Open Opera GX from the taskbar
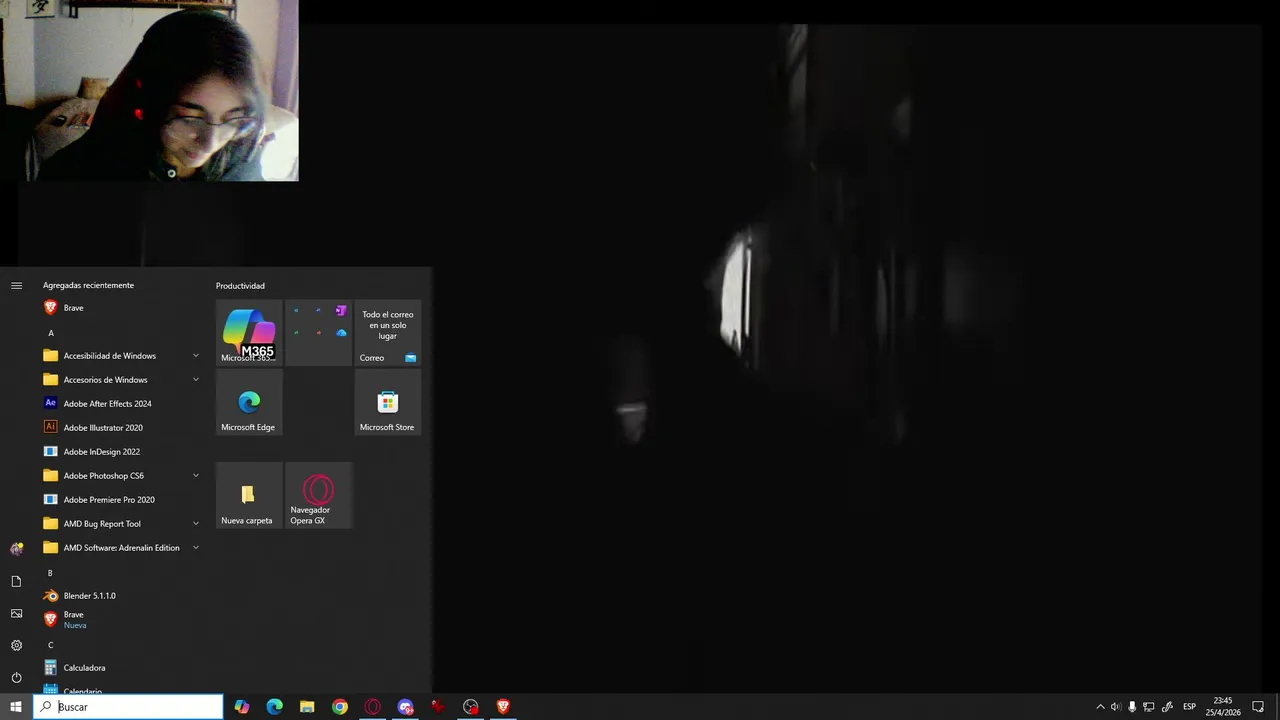This screenshot has width=1280, height=720. 373,707
